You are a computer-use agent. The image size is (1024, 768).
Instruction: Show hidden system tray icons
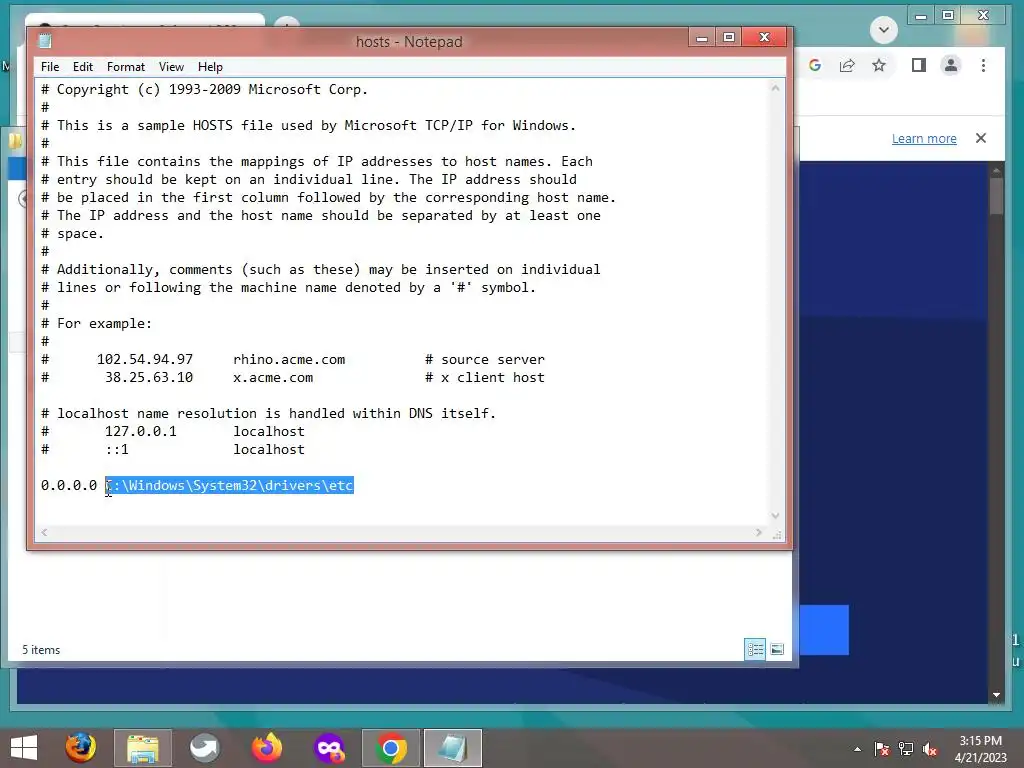[857, 749]
